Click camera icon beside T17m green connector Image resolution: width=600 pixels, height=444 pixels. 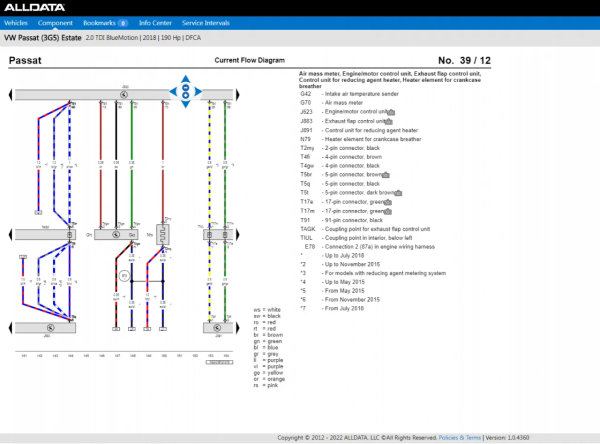click(x=390, y=210)
